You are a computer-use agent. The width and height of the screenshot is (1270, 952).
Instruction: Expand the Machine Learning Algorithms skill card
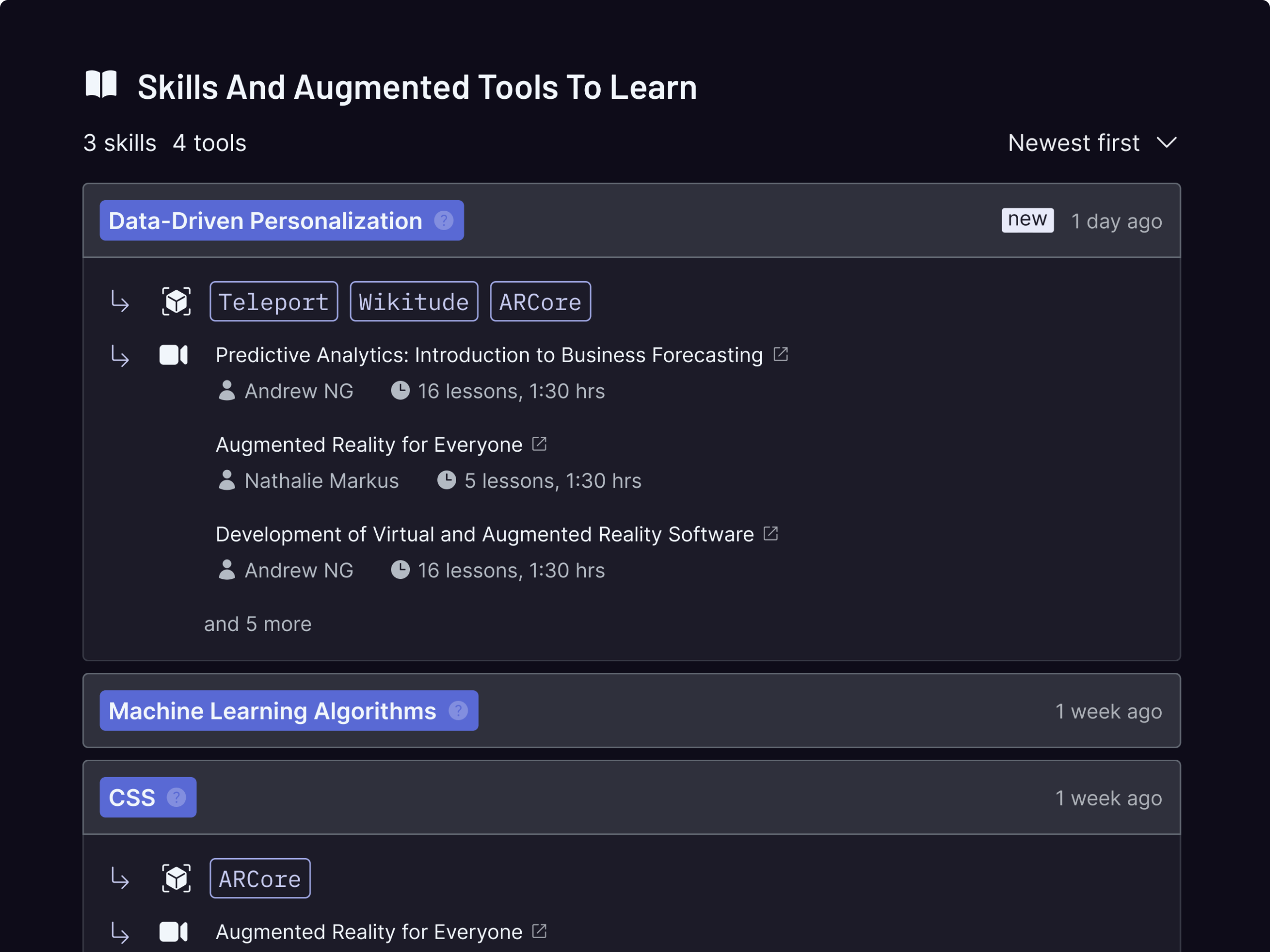pyautogui.click(x=632, y=711)
